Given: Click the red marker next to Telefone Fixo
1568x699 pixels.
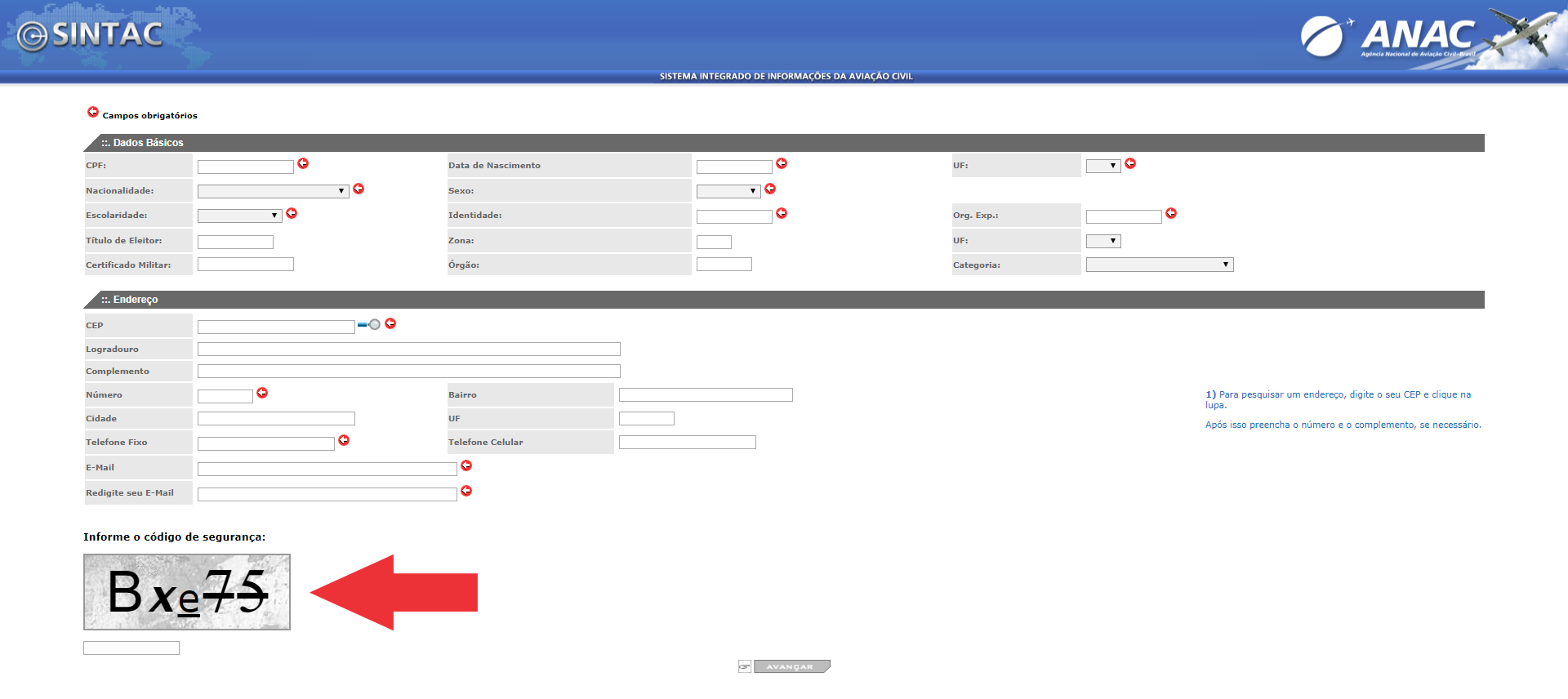Looking at the screenshot, I should tap(344, 441).
